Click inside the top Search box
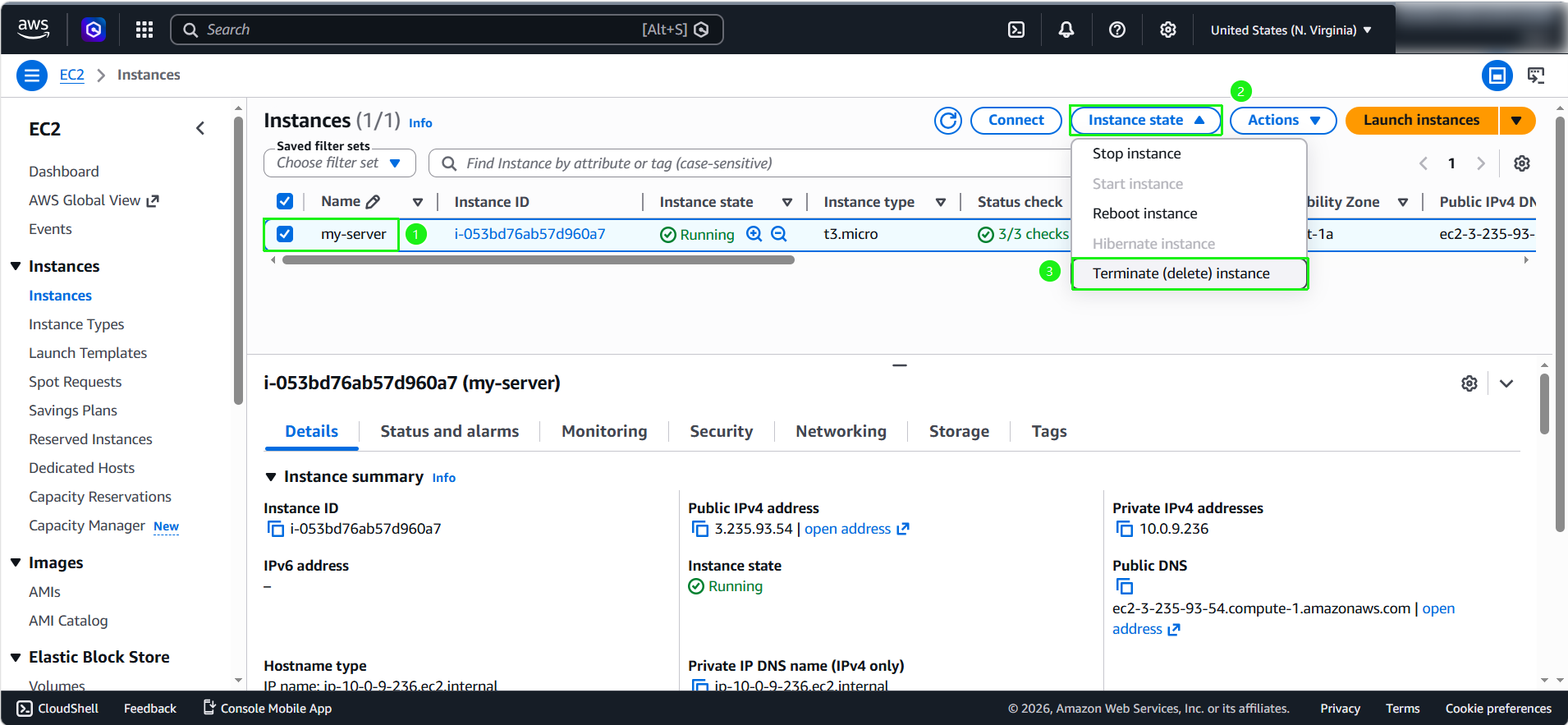 (447, 30)
